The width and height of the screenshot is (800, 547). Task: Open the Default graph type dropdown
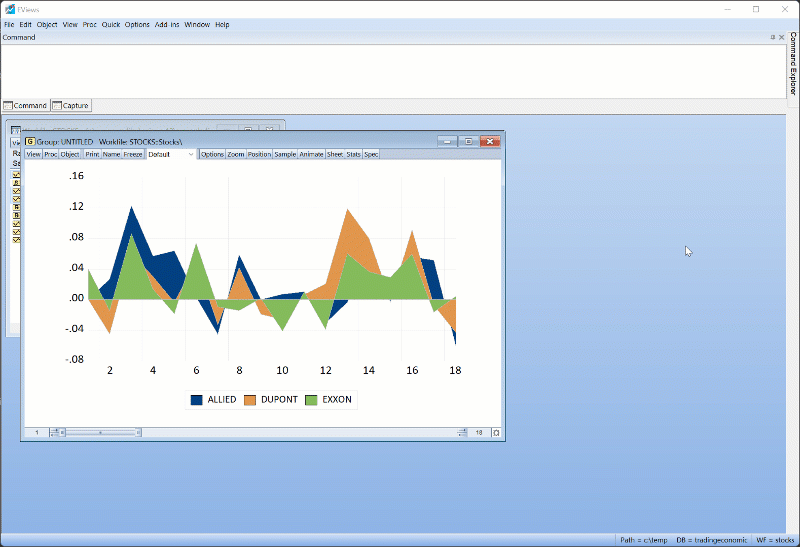190,155
